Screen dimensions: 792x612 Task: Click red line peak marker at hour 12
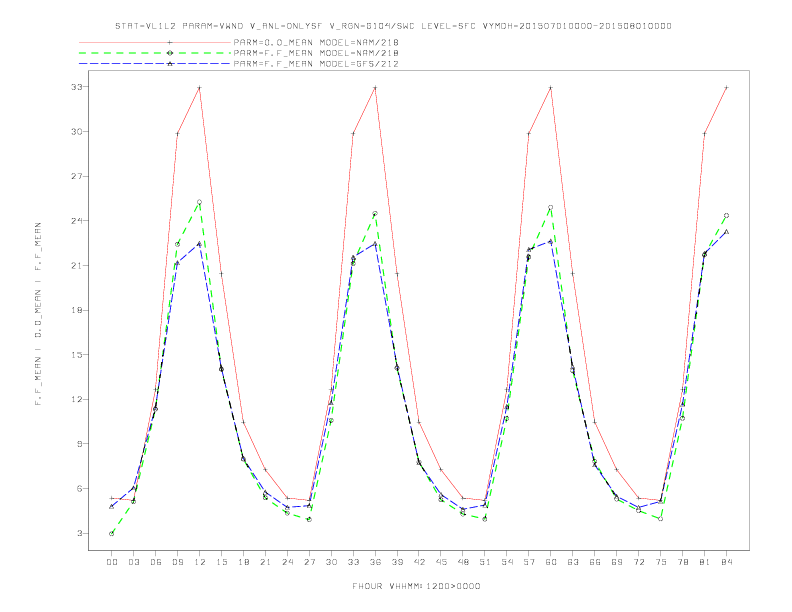pyautogui.click(x=200, y=88)
